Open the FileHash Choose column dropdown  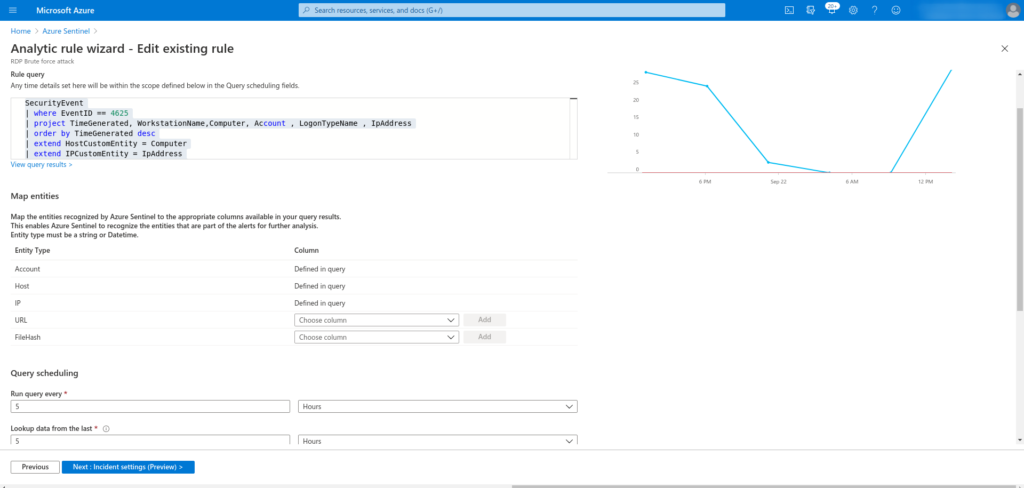[x=376, y=337]
